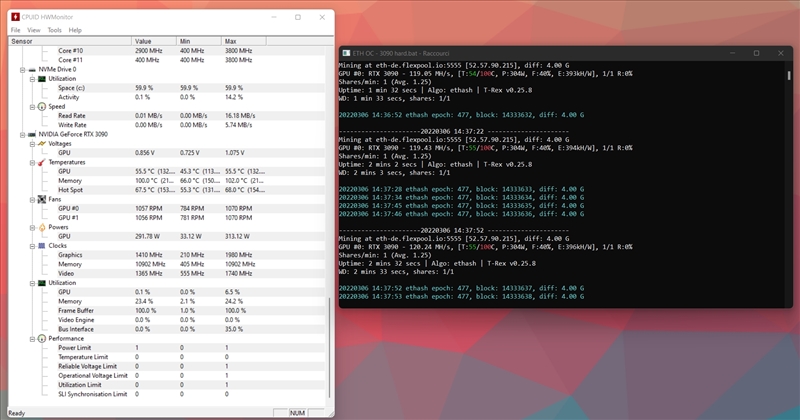Collapse the NVMe Speed group
800x420 pixels.
[32, 107]
